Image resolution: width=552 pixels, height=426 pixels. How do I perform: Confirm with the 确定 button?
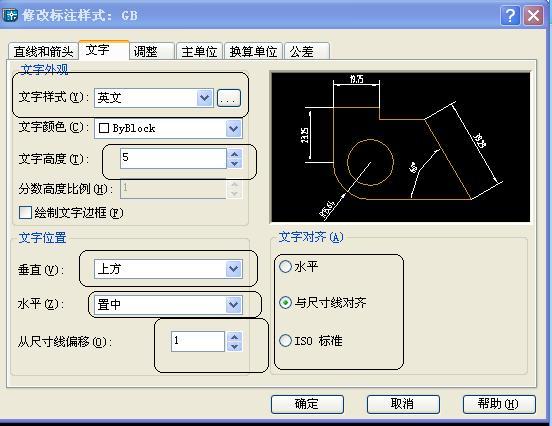(307, 404)
